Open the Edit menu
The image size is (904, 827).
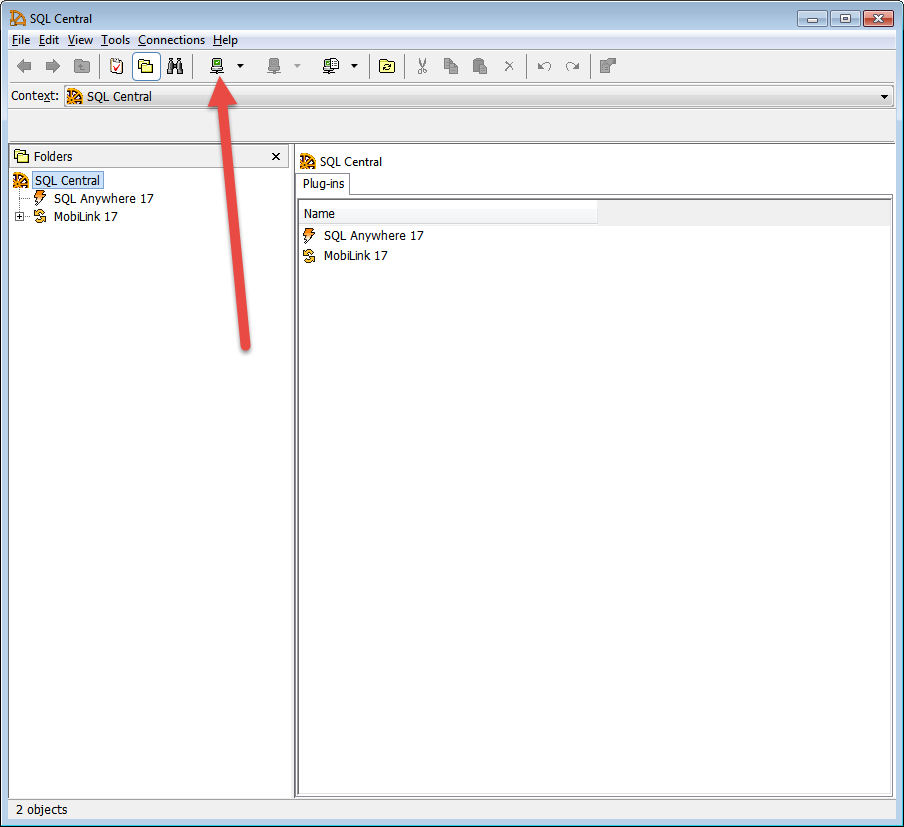(49, 40)
